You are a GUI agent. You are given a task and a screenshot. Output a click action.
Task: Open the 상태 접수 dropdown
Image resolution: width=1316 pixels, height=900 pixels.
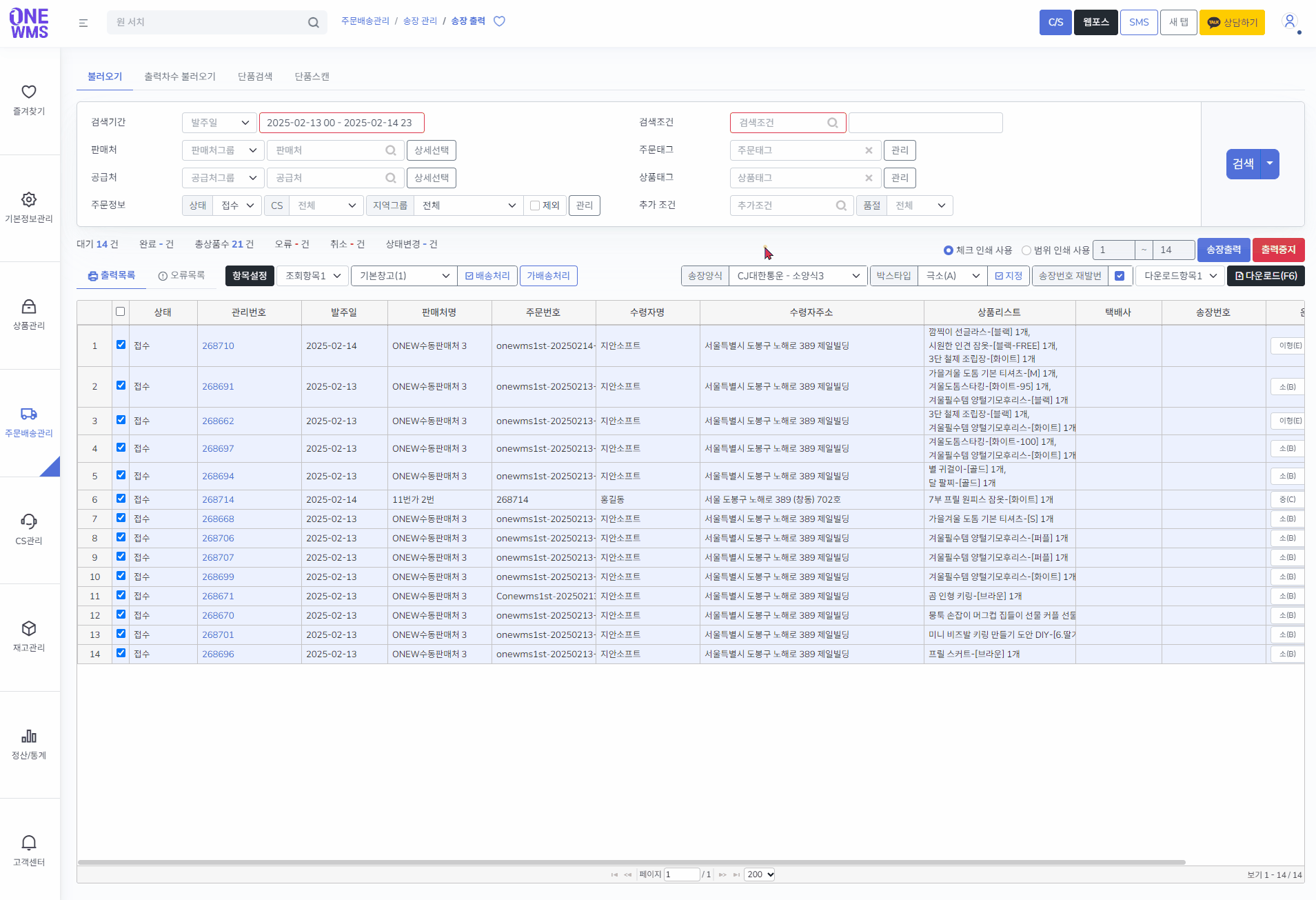click(x=237, y=206)
